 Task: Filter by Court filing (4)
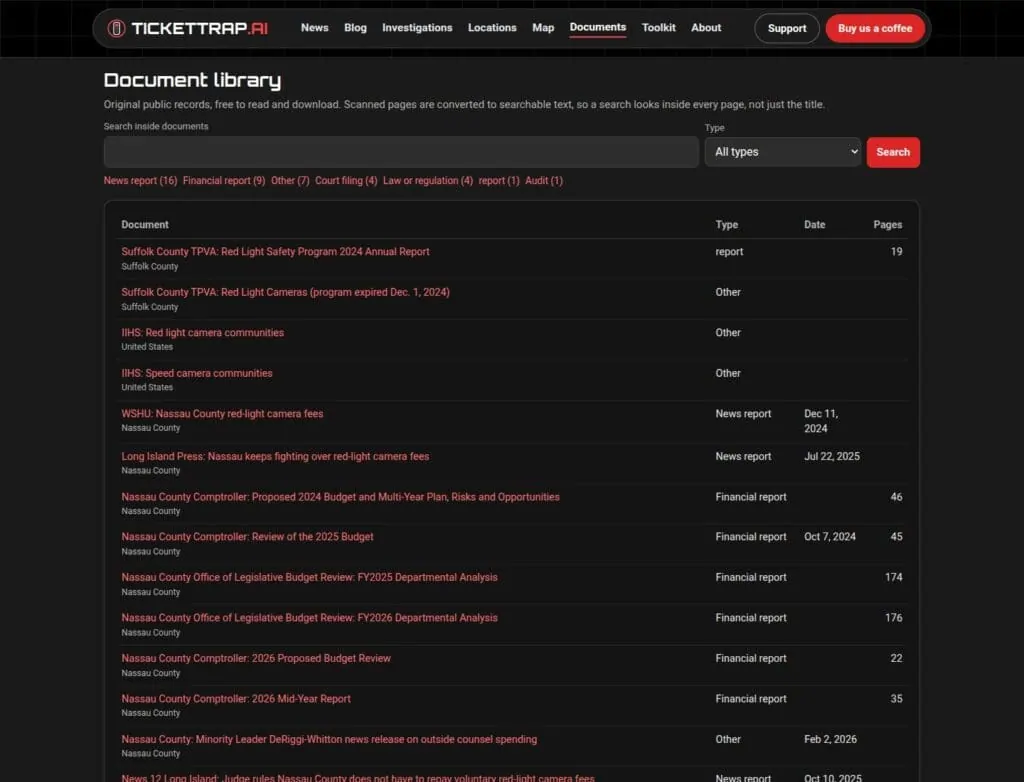pyautogui.click(x=346, y=180)
